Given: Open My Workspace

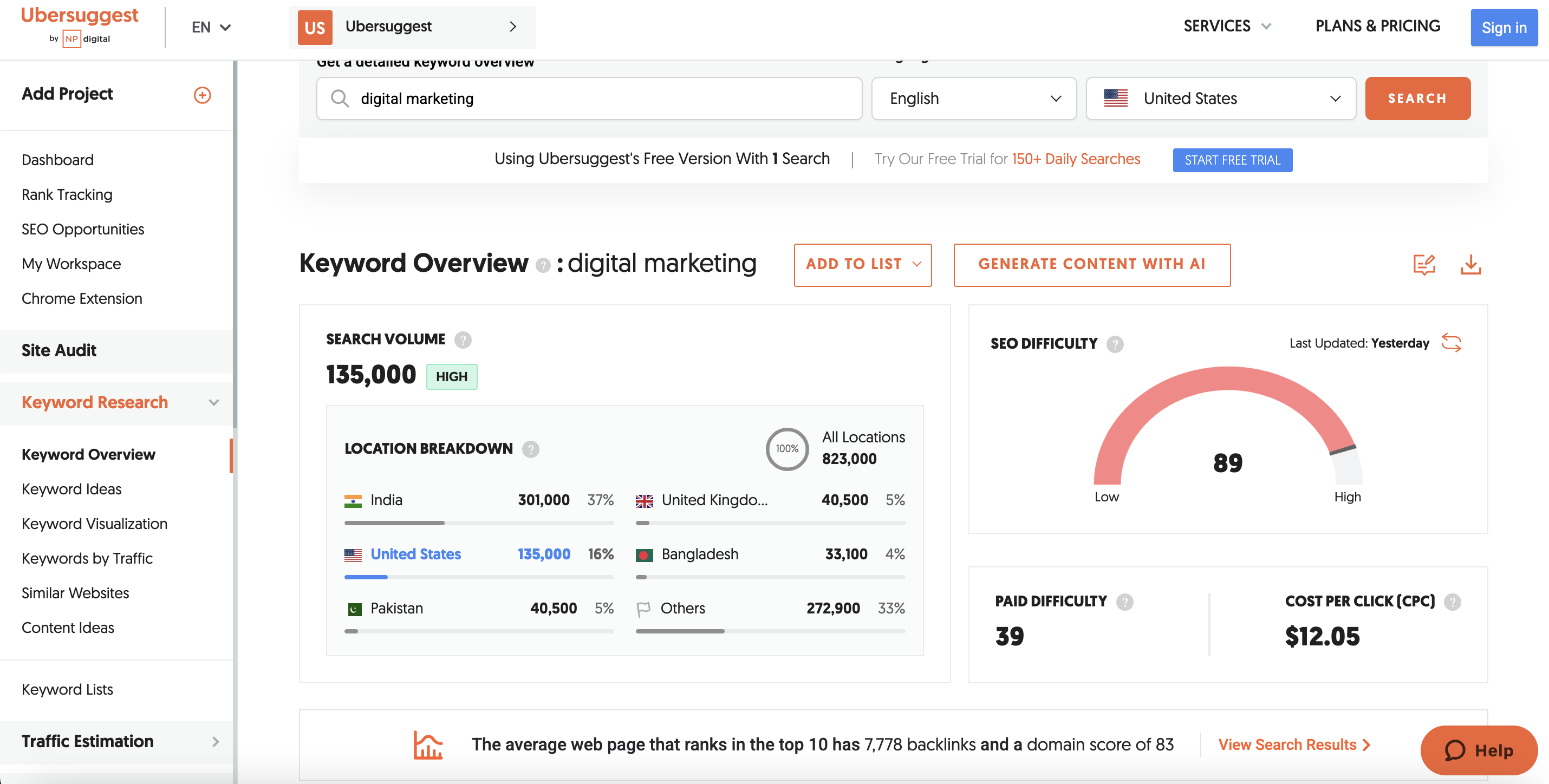Looking at the screenshot, I should 71,264.
